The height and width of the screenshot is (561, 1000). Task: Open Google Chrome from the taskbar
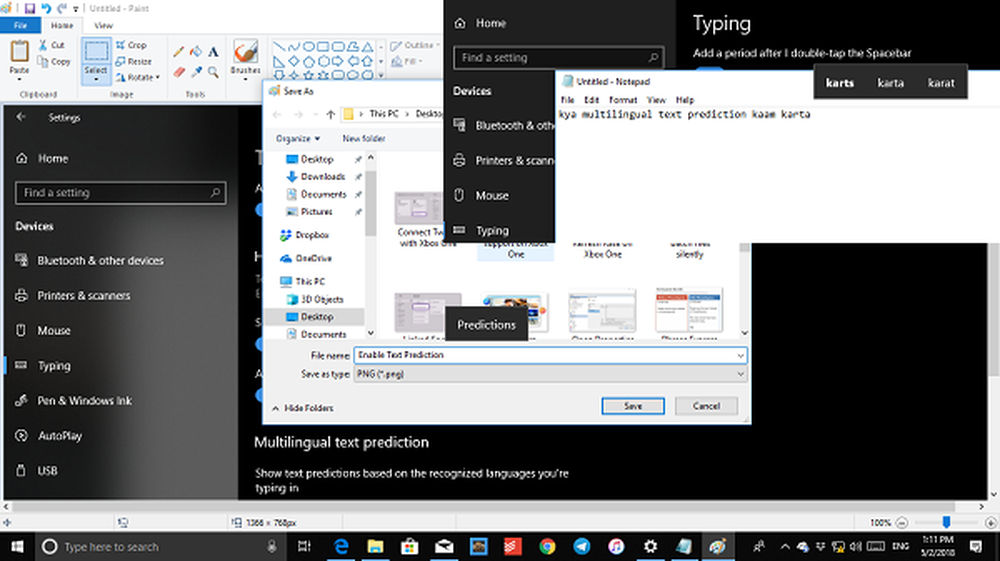tap(547, 546)
